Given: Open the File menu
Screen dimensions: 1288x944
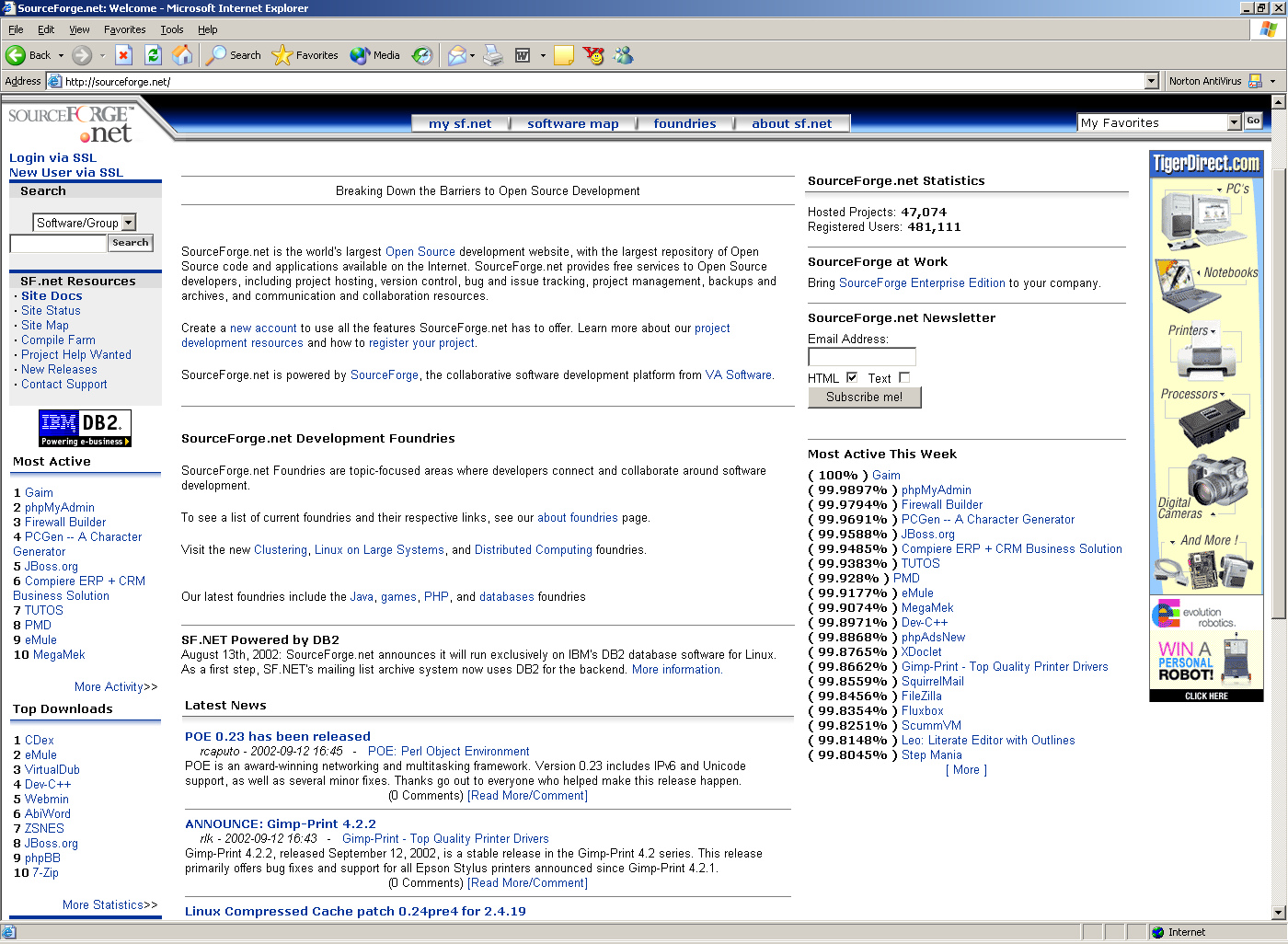Looking at the screenshot, I should tap(16, 29).
